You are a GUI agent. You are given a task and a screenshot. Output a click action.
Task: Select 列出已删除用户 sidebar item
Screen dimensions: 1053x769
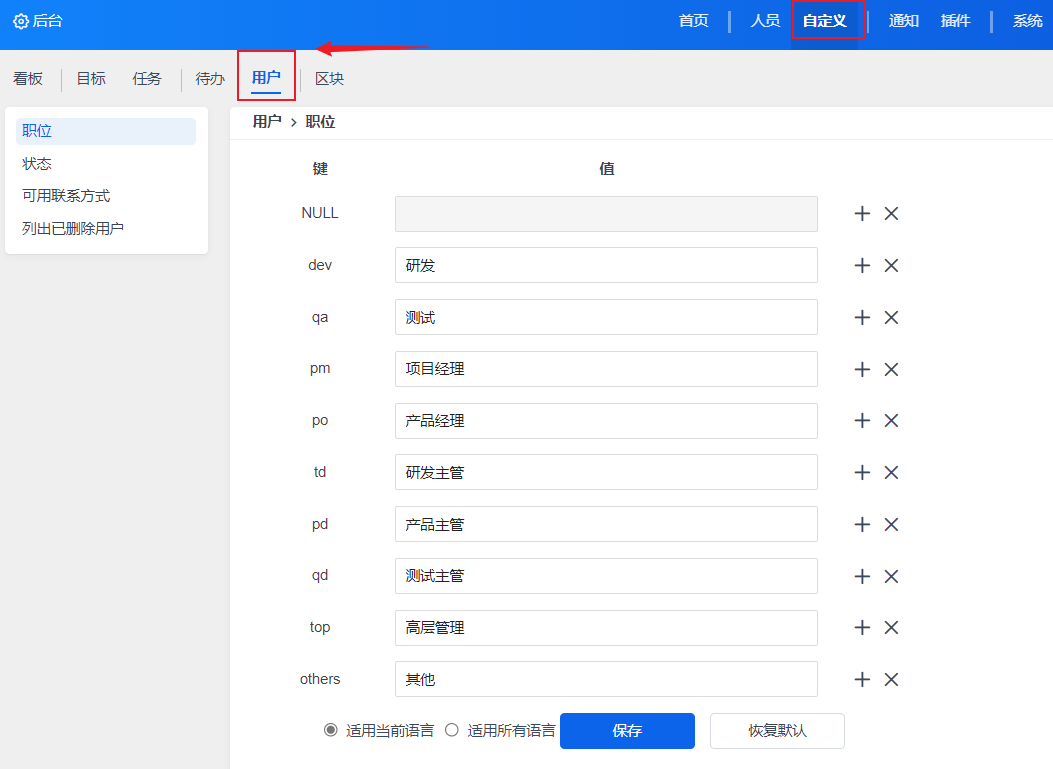pos(73,229)
